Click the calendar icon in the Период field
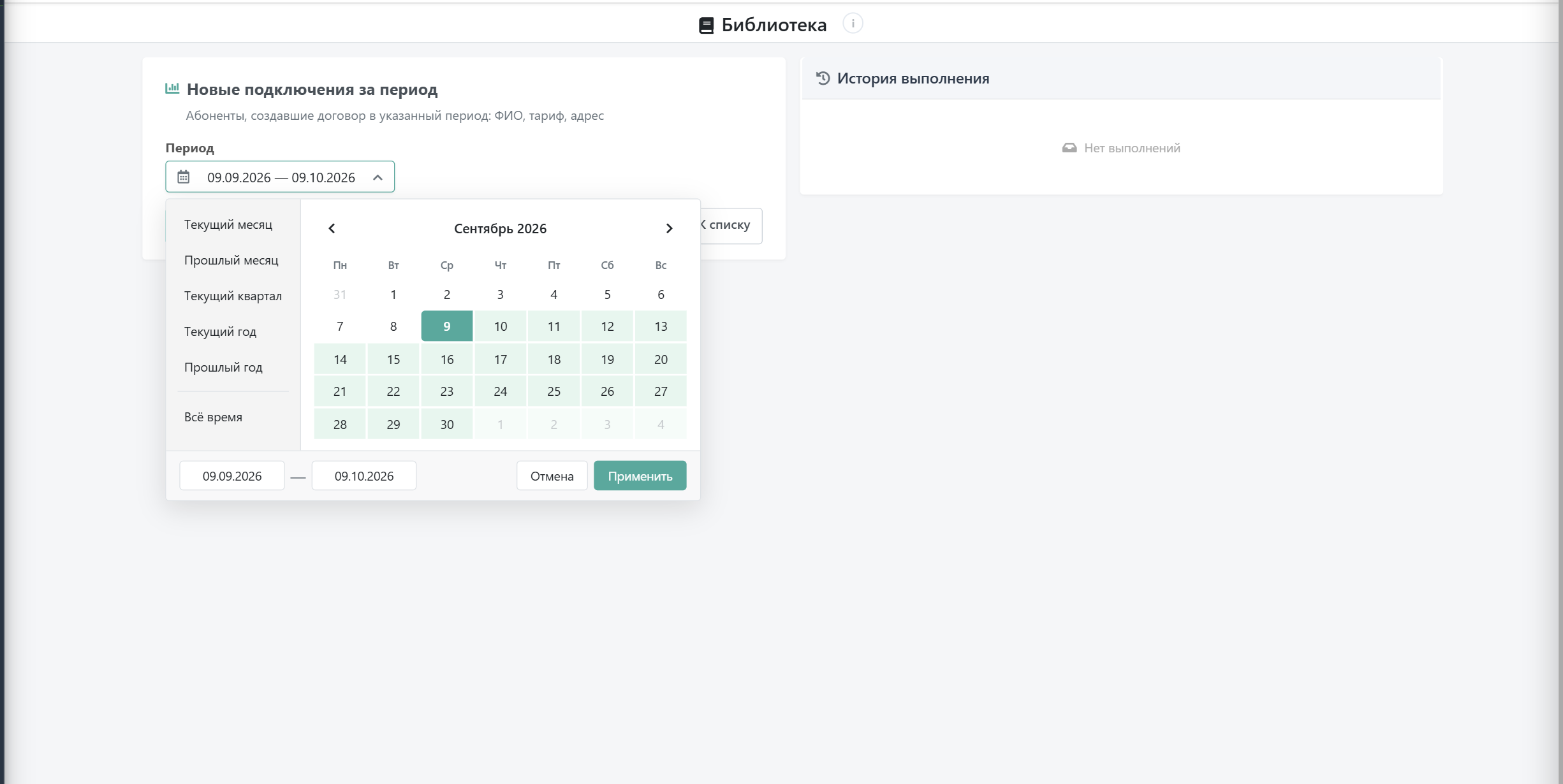This screenshot has height=784, width=1563. click(x=184, y=177)
